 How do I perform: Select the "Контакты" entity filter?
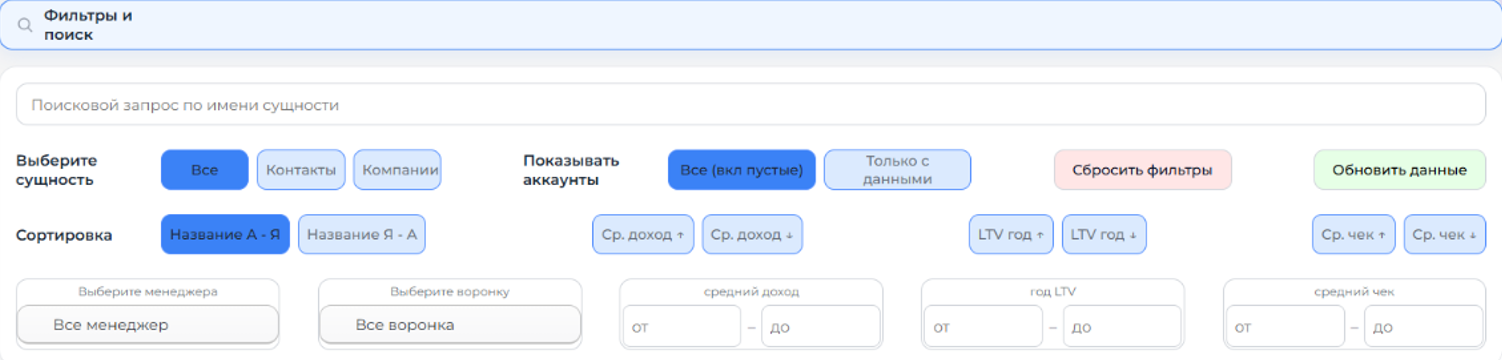pos(301,170)
